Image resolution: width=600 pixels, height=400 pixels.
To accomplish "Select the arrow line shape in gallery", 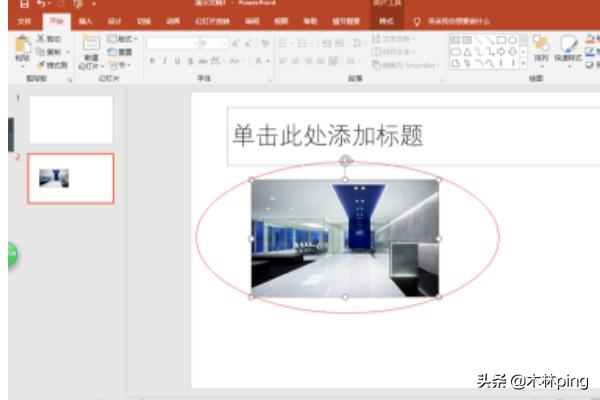I will [x=490, y=39].
